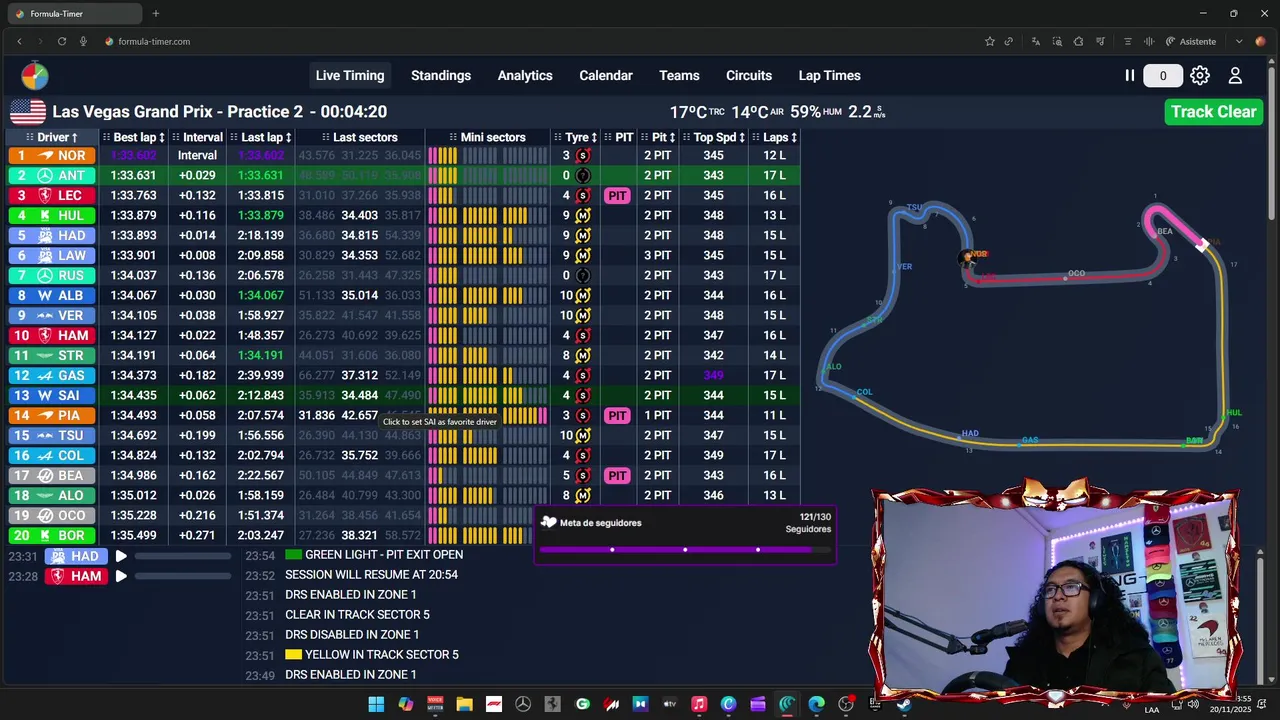Click the Last sectors column header
Image resolution: width=1280 pixels, height=720 pixels.
(360, 137)
